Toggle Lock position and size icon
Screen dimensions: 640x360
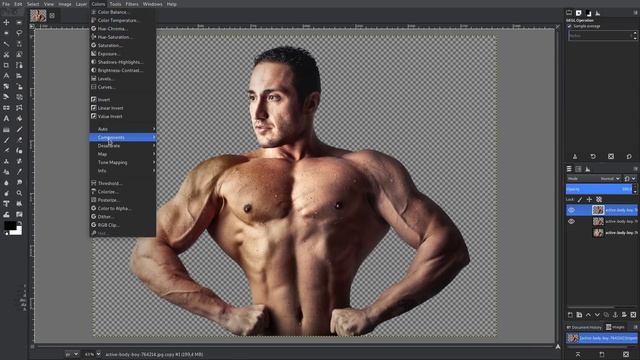point(589,200)
